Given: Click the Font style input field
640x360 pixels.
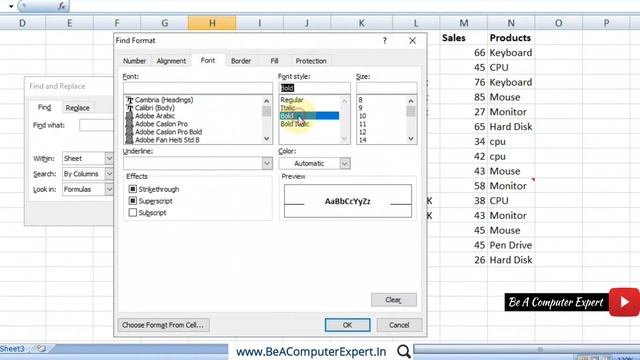Looking at the screenshot, I should point(314,88).
